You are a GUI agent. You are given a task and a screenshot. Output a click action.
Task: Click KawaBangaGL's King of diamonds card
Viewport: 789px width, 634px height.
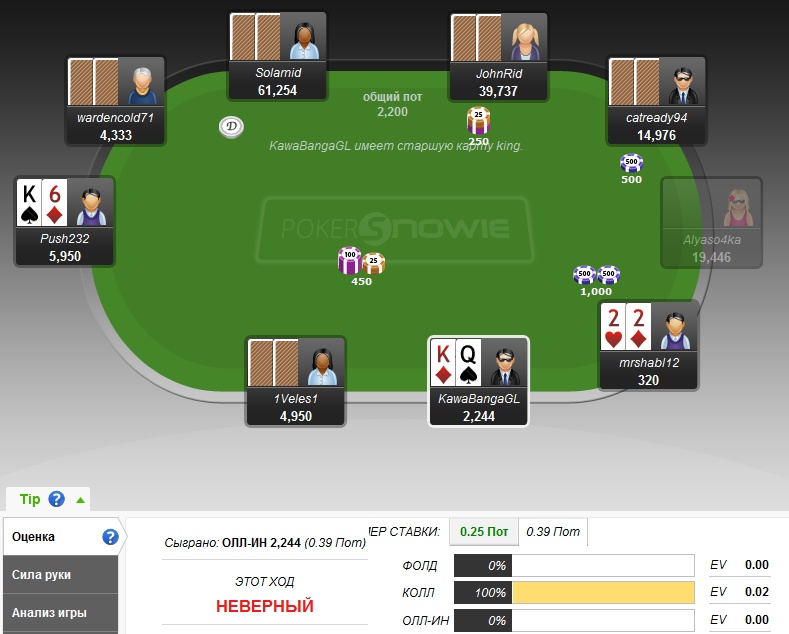coord(443,363)
